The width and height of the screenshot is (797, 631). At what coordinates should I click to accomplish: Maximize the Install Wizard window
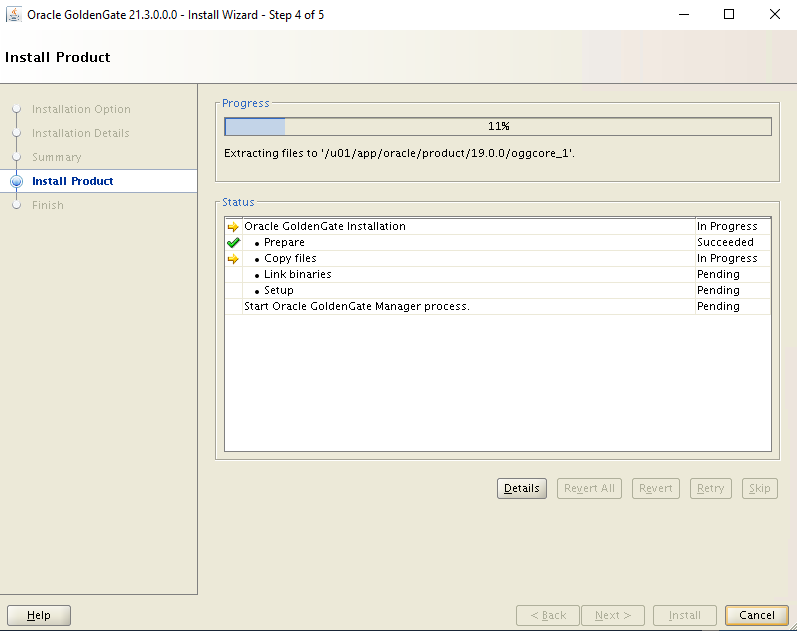tap(729, 14)
